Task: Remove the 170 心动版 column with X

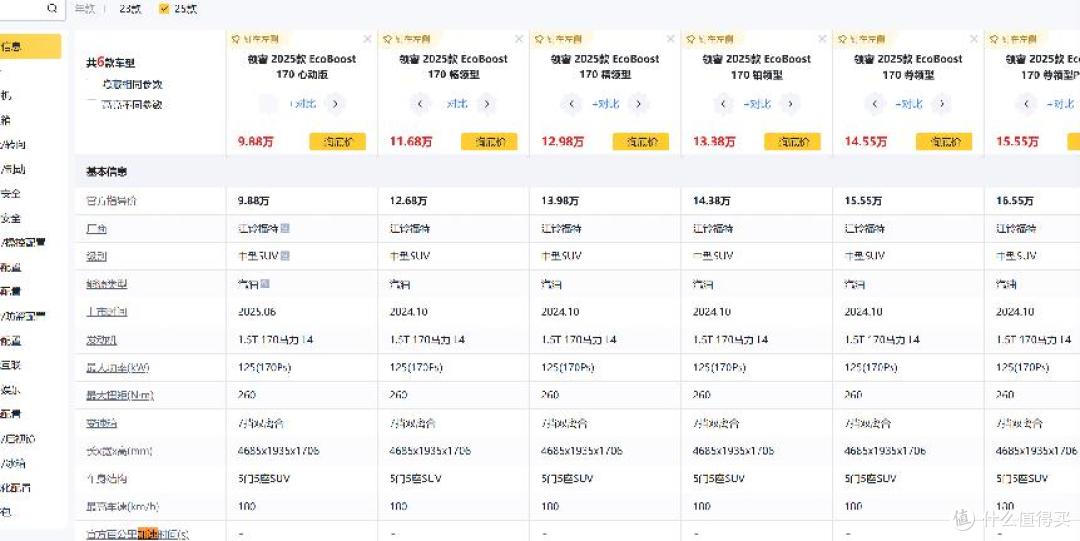Action: 367,39
